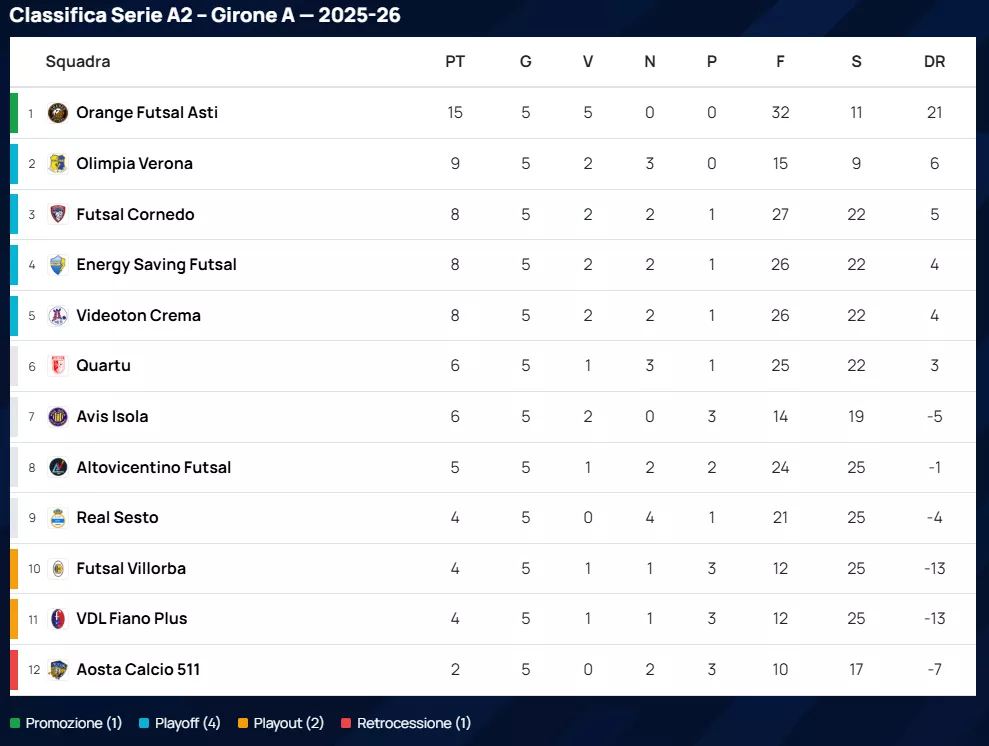Click the Orange Futsal Asti team logo

tap(58, 113)
